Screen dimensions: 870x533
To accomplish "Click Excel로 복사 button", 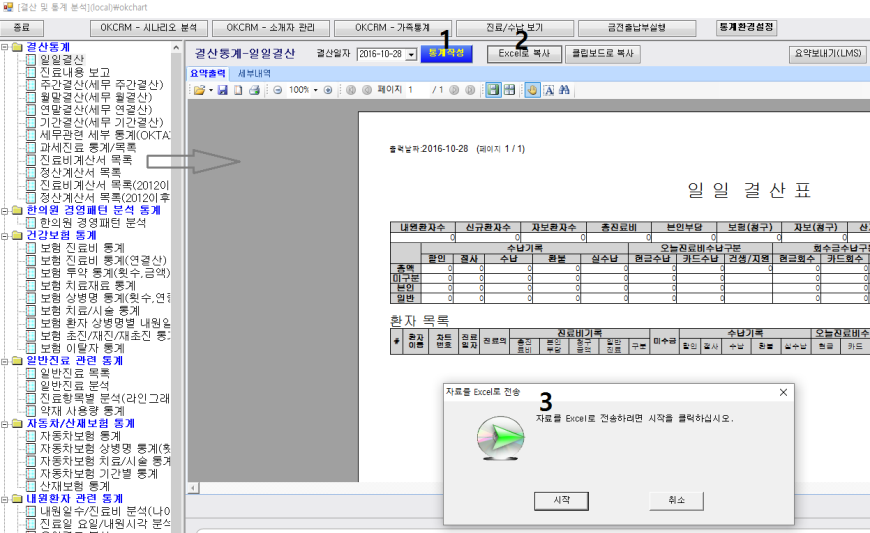I will click(524, 54).
